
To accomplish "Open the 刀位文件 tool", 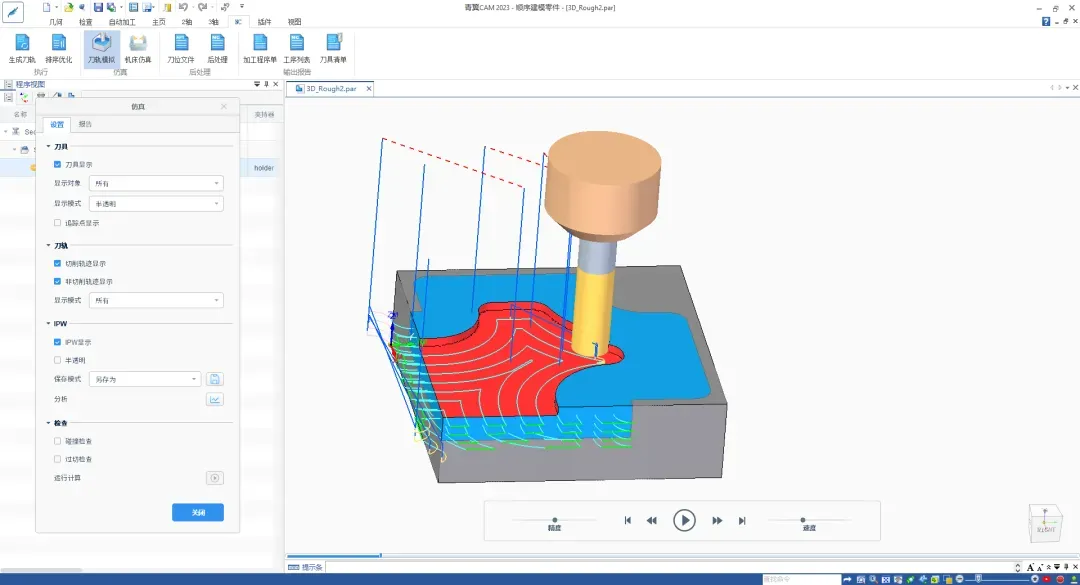I will [x=181, y=48].
